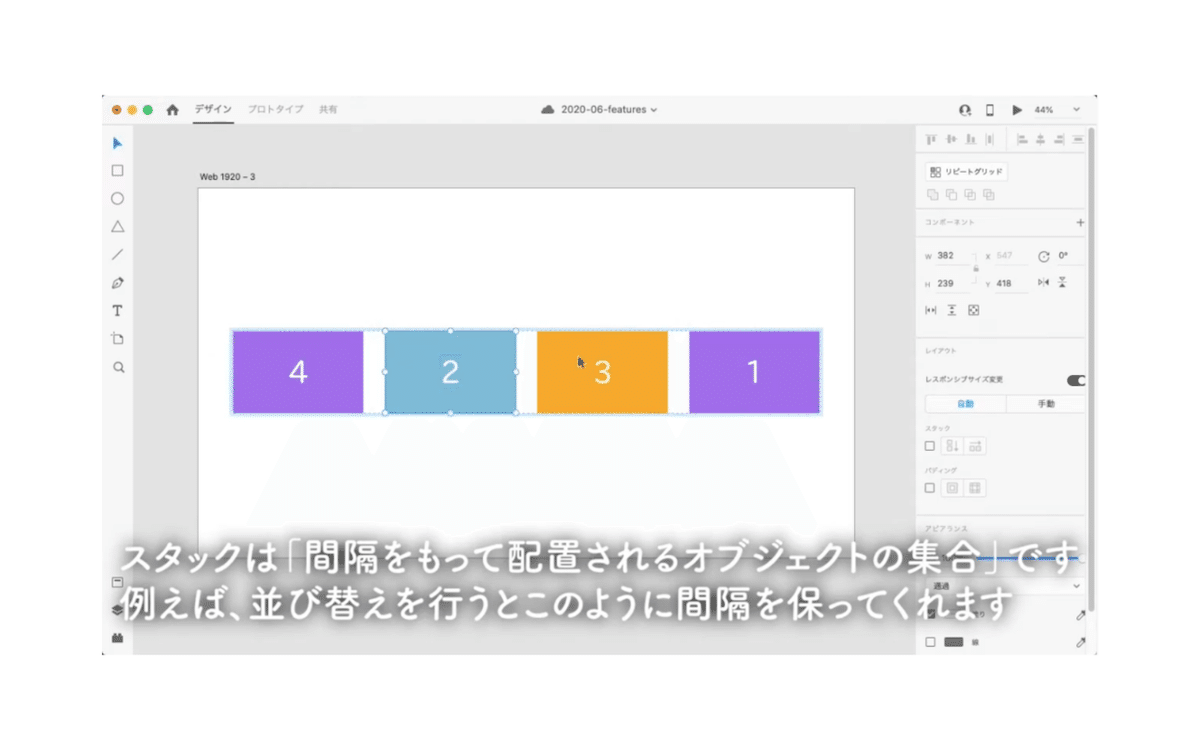Flip the selection horizontally
Screen dimensions: 1200x750
pos(1044,283)
